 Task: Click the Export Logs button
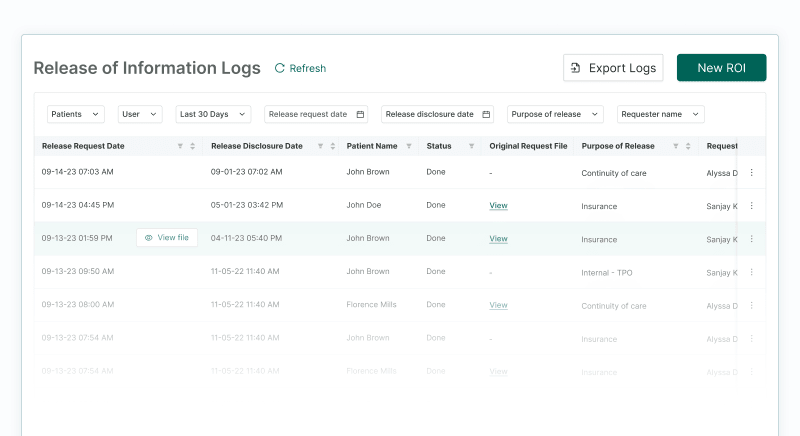[613, 68]
